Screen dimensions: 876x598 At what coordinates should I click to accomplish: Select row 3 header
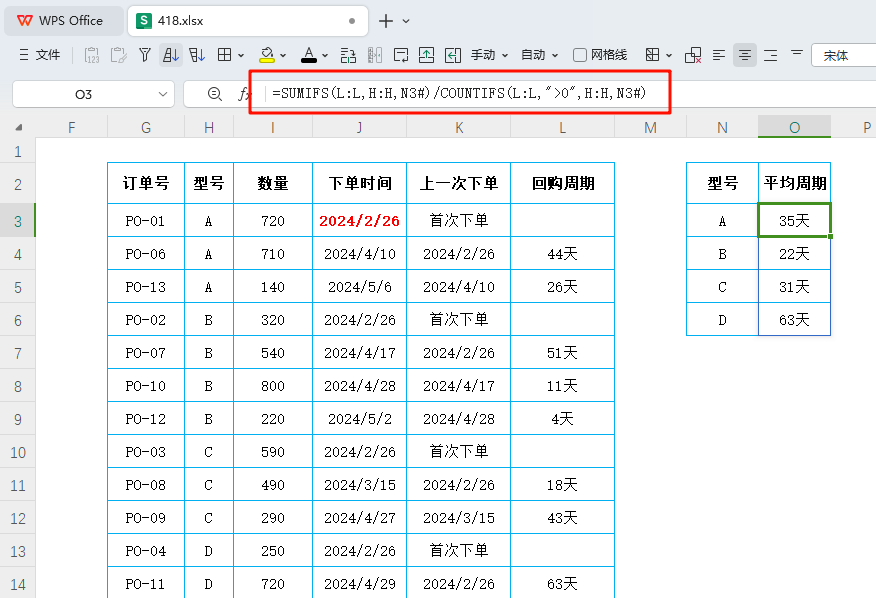pos(18,221)
